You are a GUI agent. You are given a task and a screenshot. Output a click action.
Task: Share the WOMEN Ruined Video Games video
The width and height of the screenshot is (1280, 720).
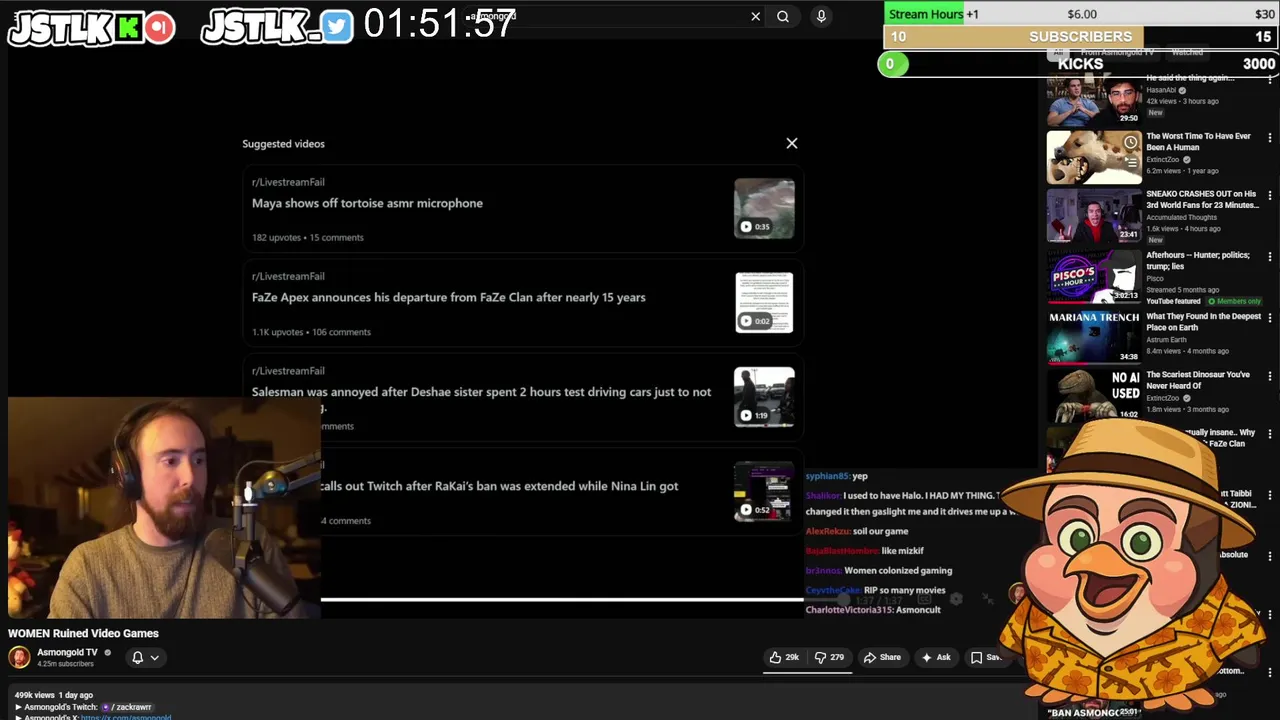coord(882,657)
